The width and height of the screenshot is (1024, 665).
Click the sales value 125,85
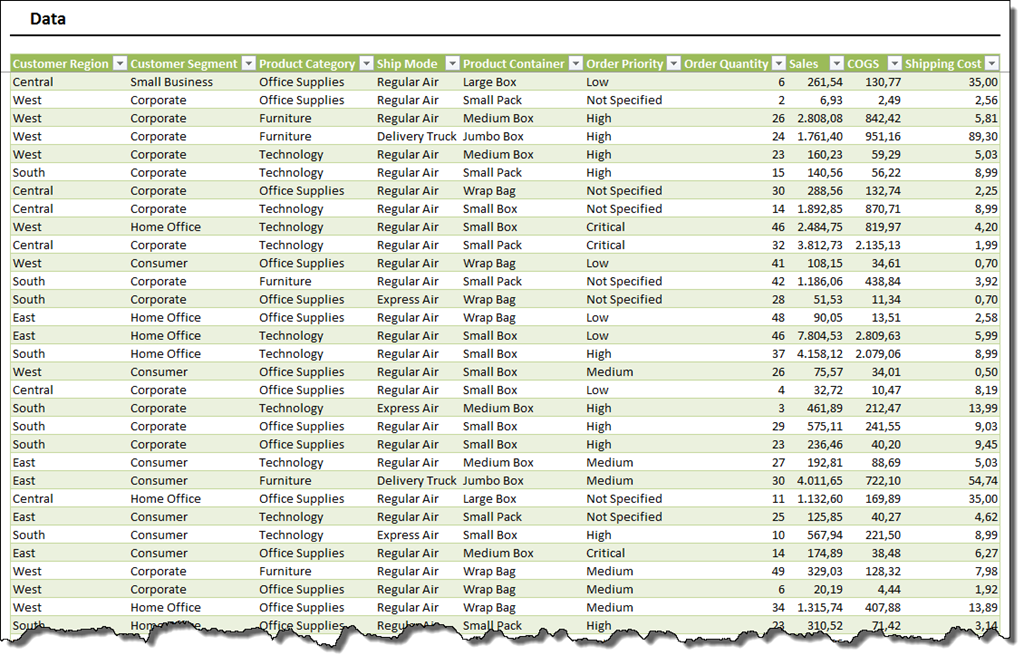825,517
